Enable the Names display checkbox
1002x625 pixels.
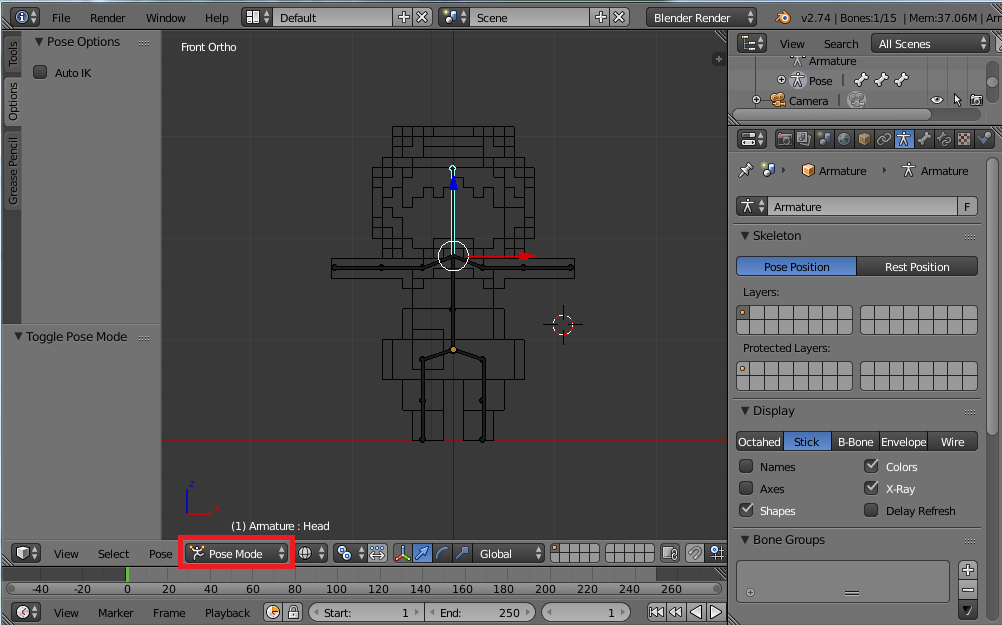[746, 466]
